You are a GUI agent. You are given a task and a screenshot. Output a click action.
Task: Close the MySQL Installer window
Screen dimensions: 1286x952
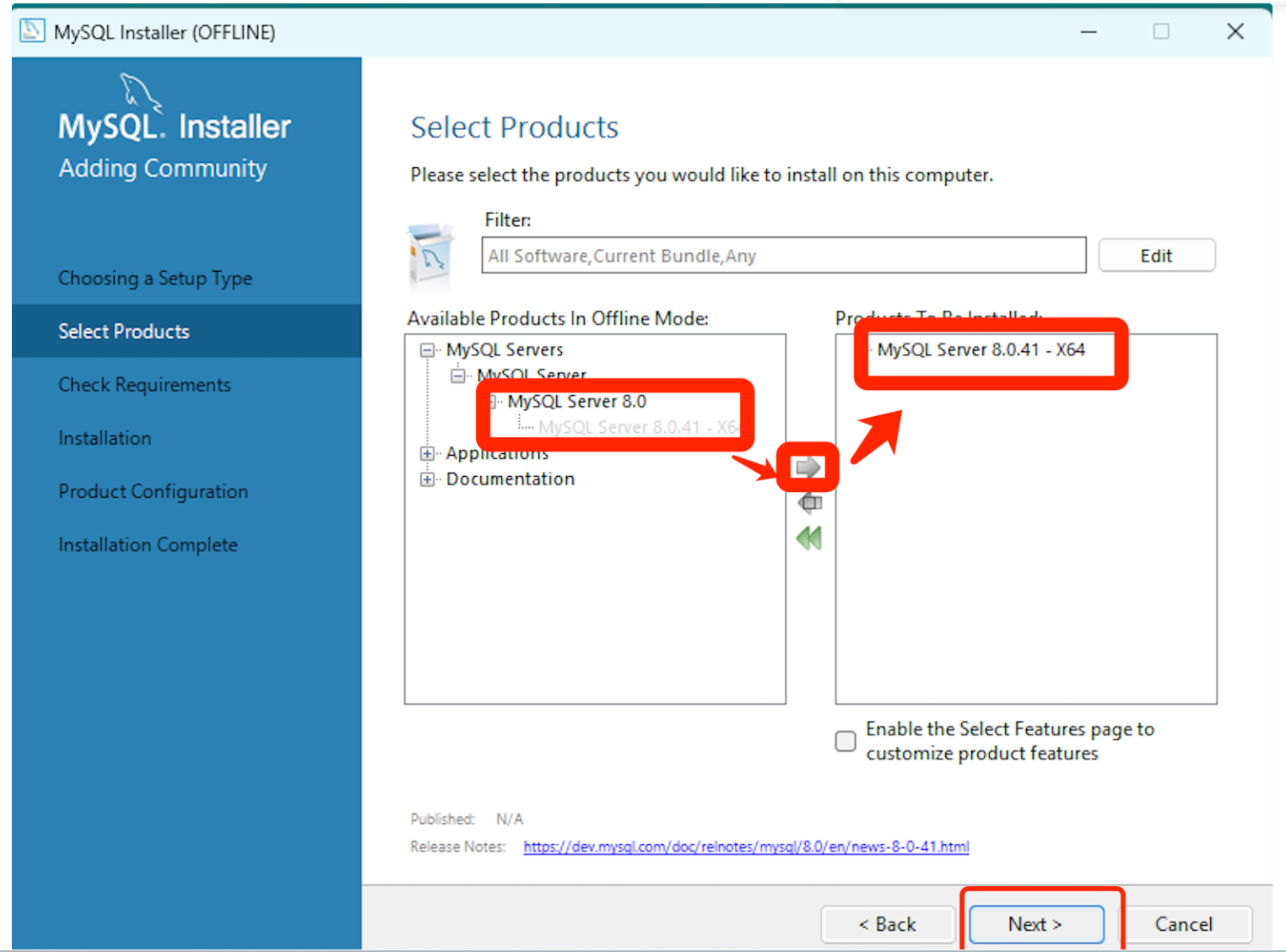pos(1235,32)
